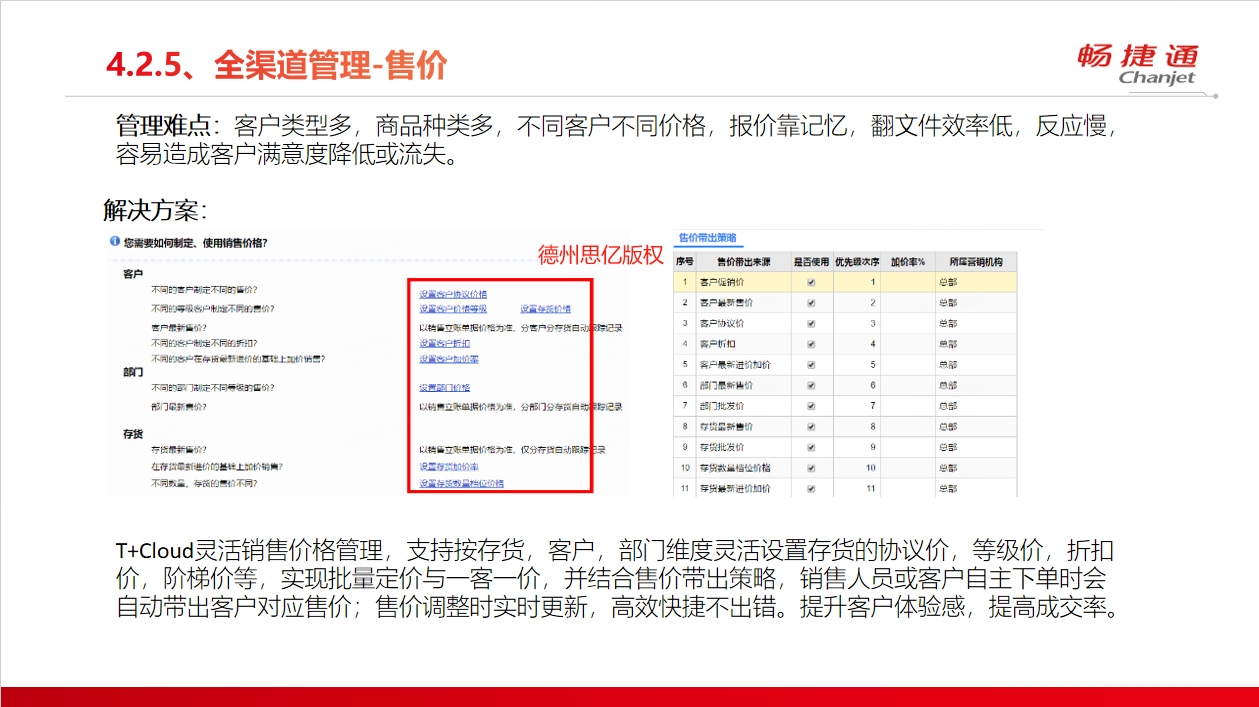Open the 设置客户协议价格 link
This screenshot has height=707, width=1259.
453,295
